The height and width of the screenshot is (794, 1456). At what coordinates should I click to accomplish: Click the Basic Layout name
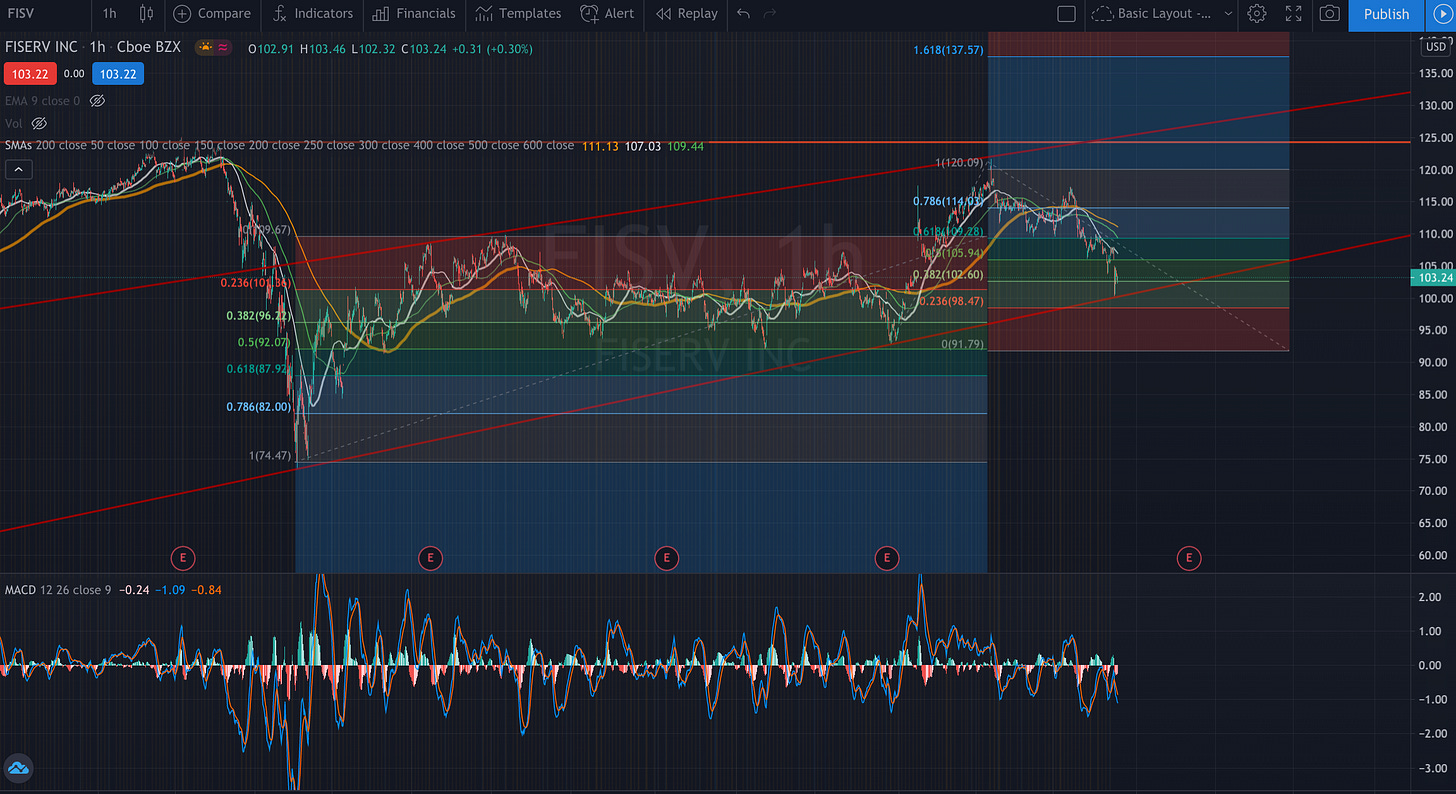click(x=1162, y=14)
